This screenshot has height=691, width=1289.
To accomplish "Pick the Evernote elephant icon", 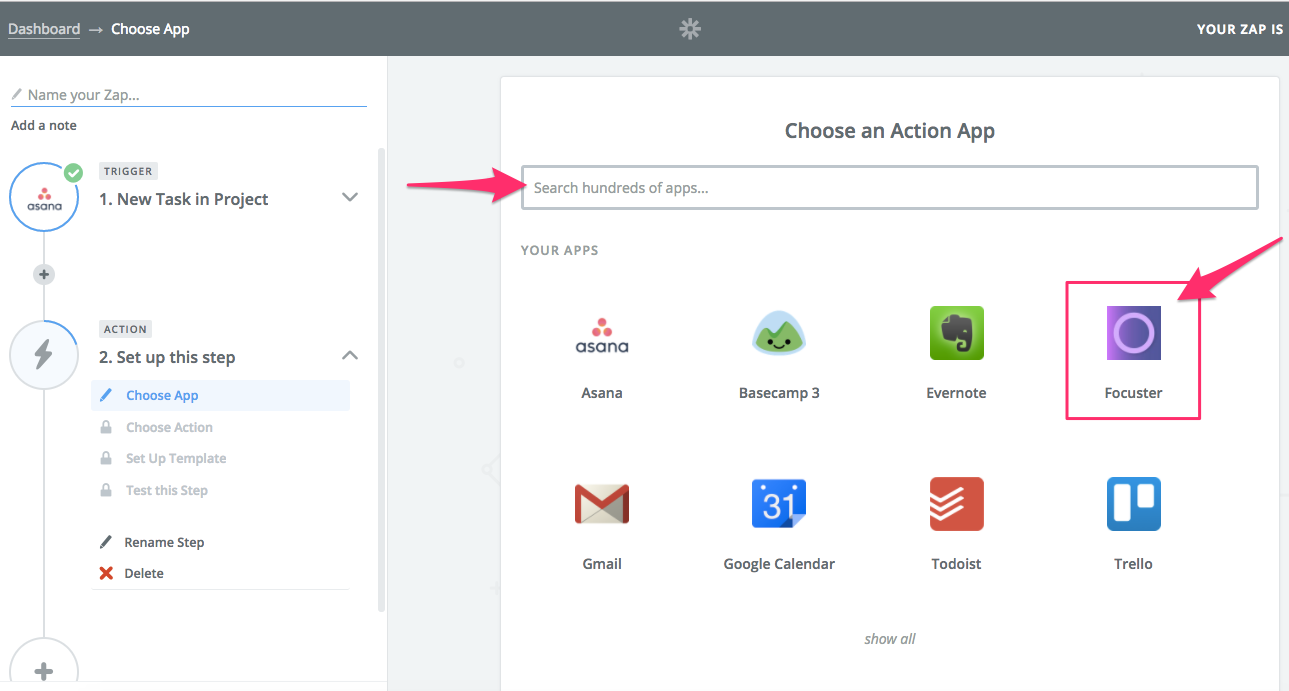I will coord(956,333).
